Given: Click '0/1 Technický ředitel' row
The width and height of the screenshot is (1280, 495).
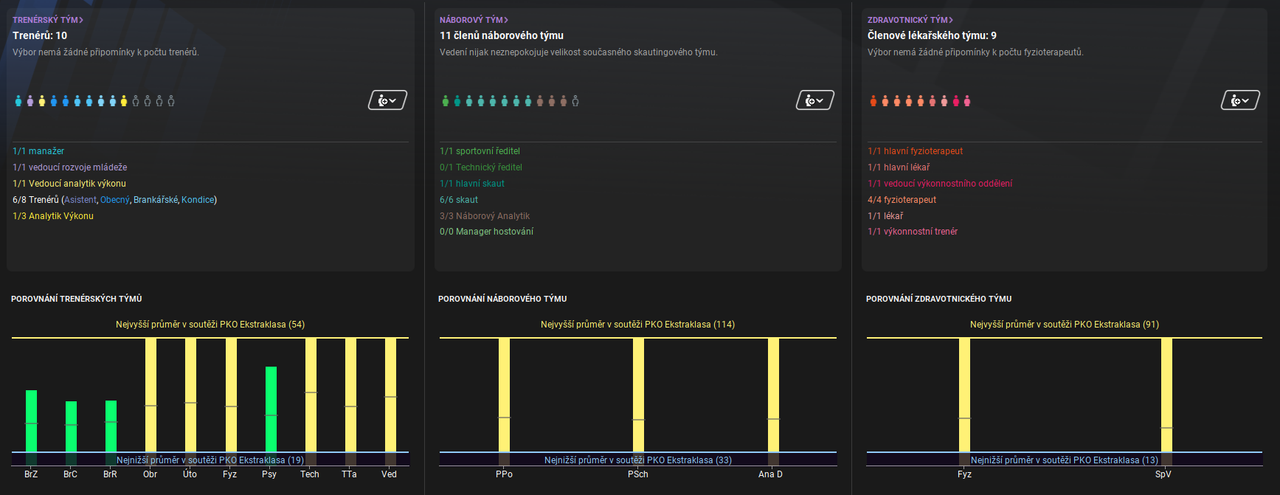Looking at the screenshot, I should click(481, 167).
